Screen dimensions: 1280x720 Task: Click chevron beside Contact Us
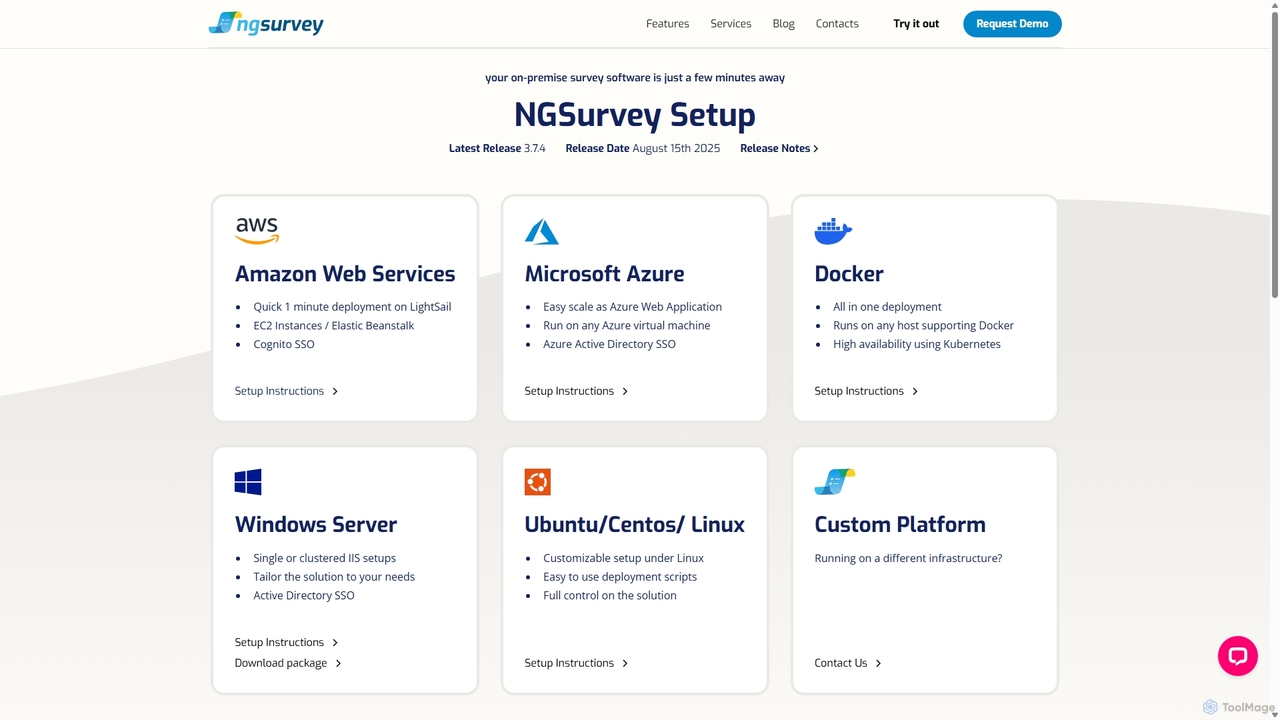click(x=878, y=663)
